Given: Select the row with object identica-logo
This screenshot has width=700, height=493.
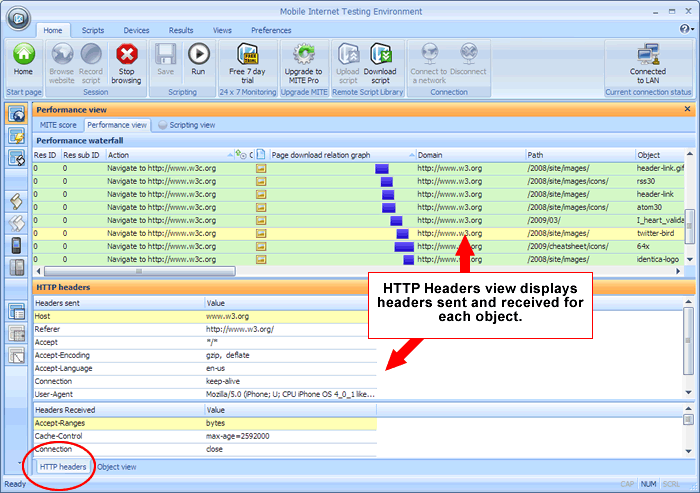Looking at the screenshot, I should pyautogui.click(x=358, y=259).
